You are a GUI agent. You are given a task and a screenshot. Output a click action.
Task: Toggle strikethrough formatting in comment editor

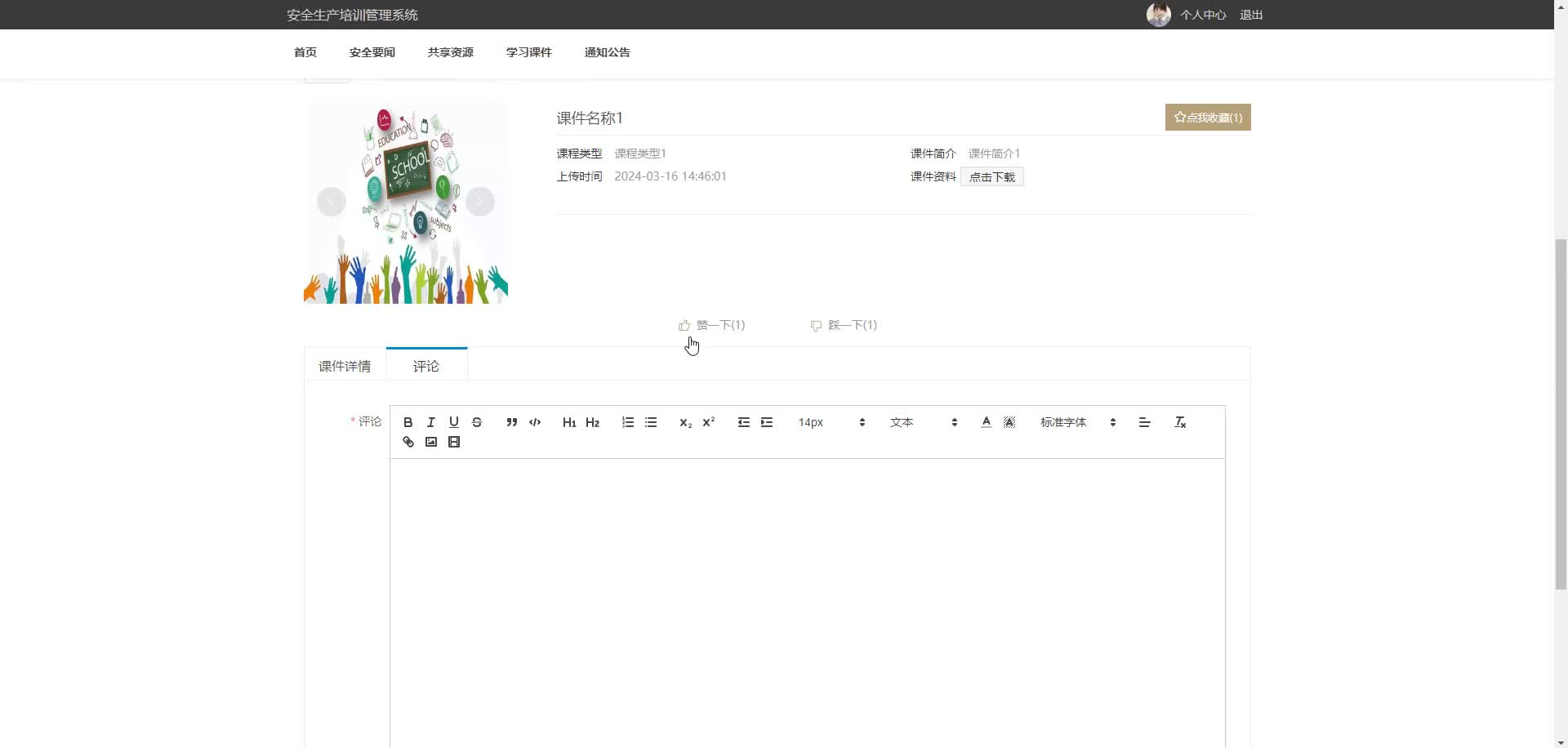477,422
